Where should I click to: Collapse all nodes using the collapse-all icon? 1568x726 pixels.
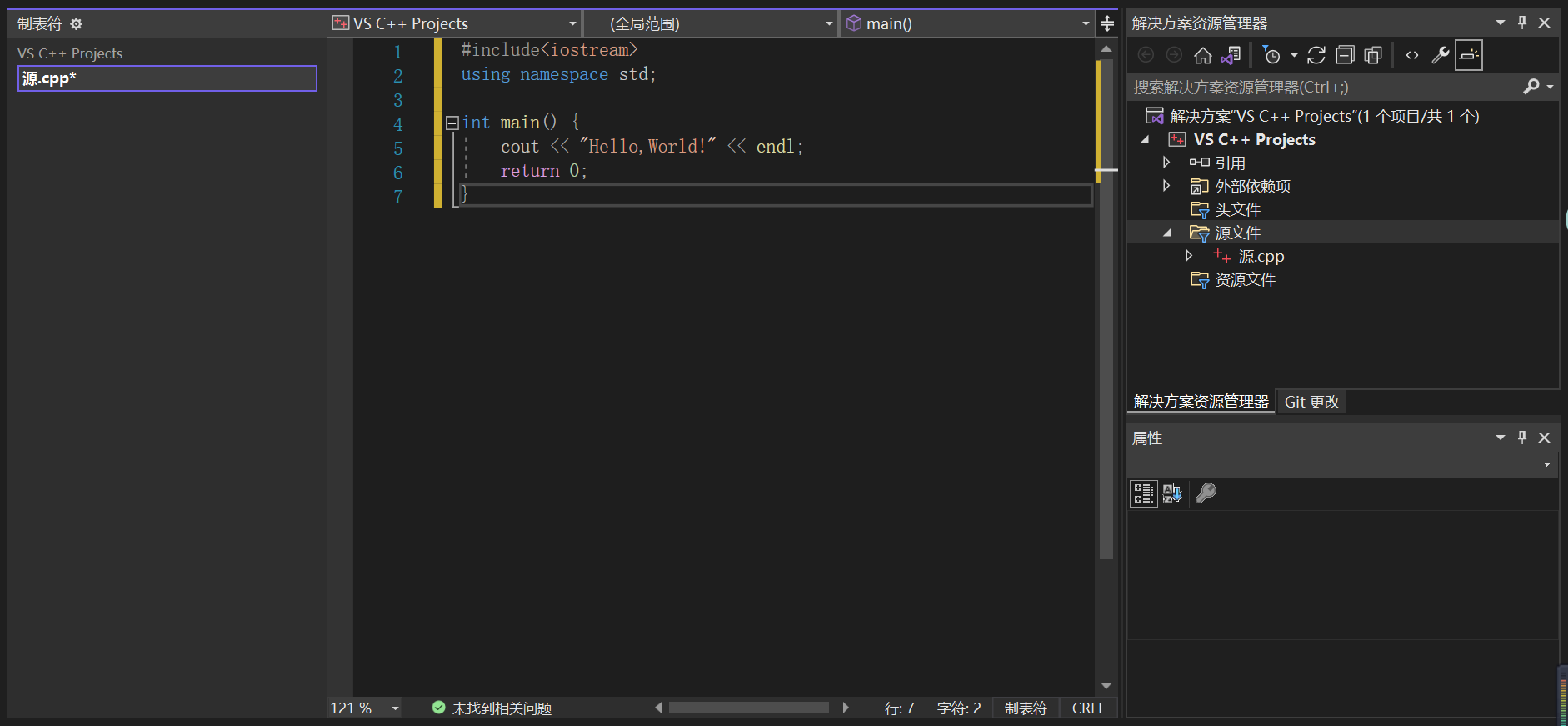pyautogui.click(x=1345, y=55)
